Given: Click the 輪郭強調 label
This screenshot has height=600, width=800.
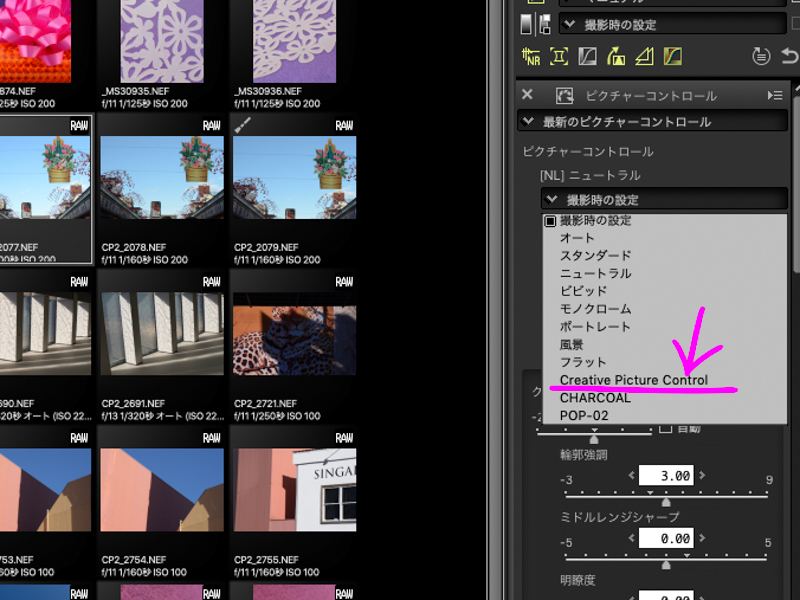Looking at the screenshot, I should pos(584,455).
